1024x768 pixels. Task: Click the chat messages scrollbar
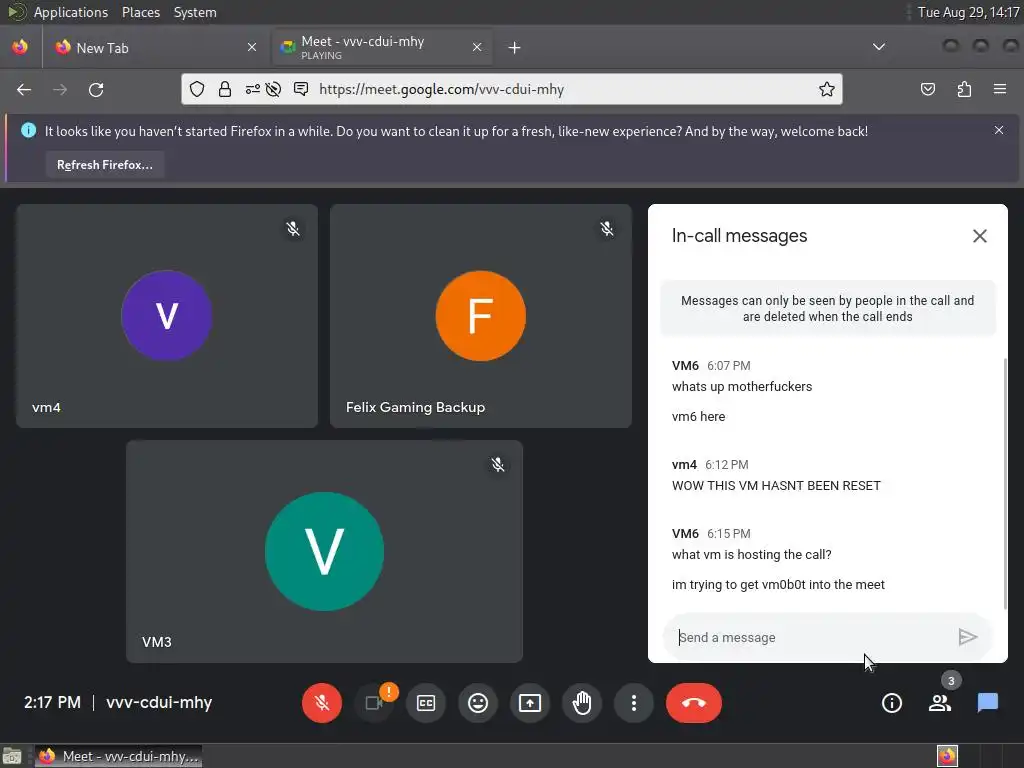[x=1004, y=483]
